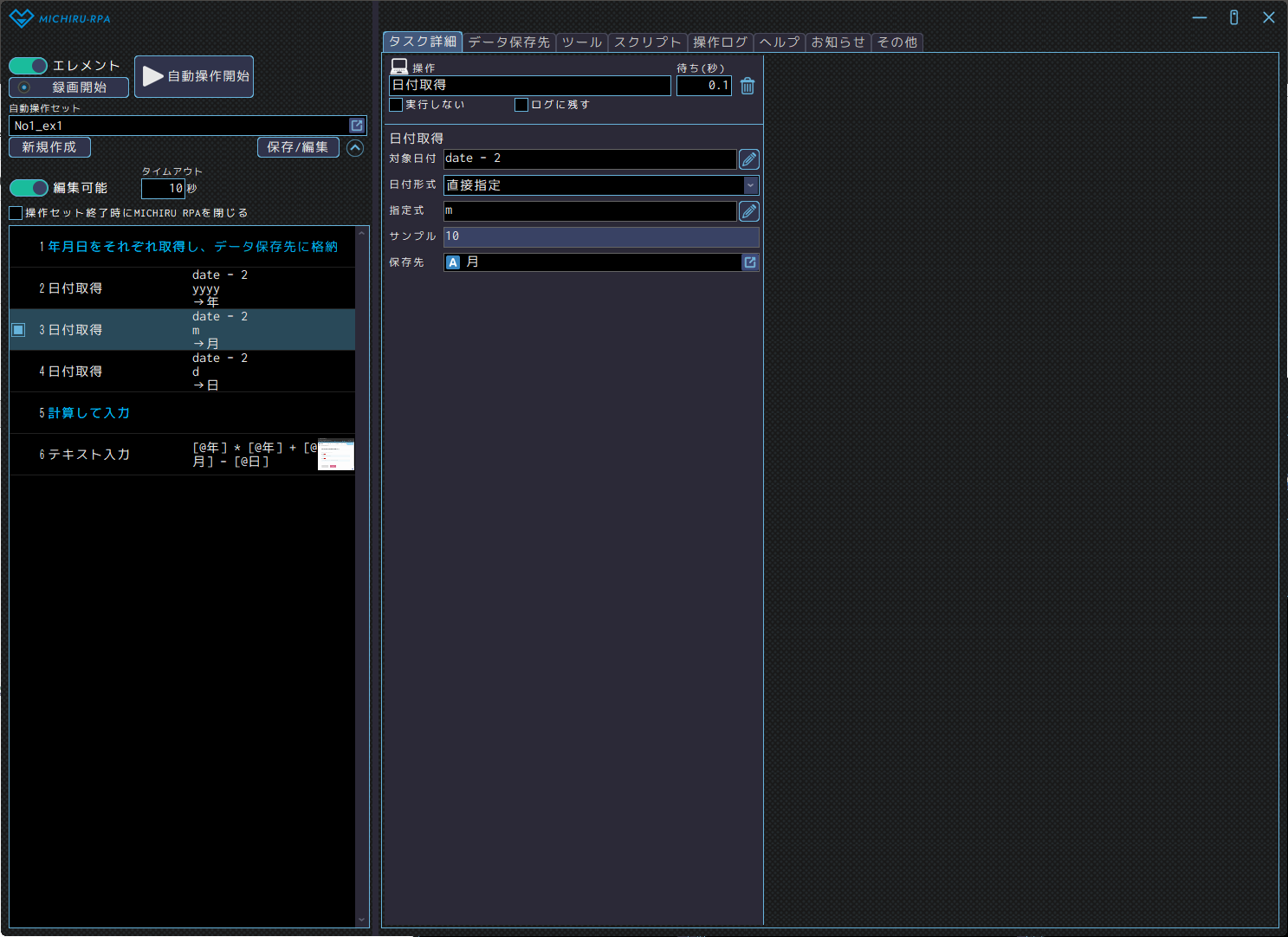This screenshot has width=1288, height=937.
Task: Check the 実行しない checkbox
Action: 397,105
